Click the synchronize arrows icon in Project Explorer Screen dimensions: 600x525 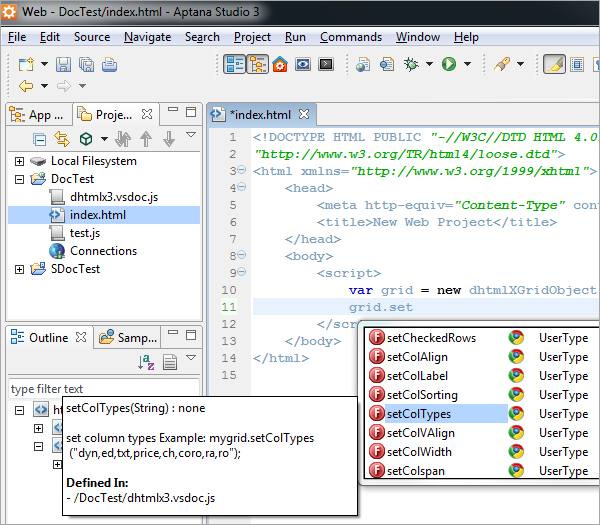[123, 139]
